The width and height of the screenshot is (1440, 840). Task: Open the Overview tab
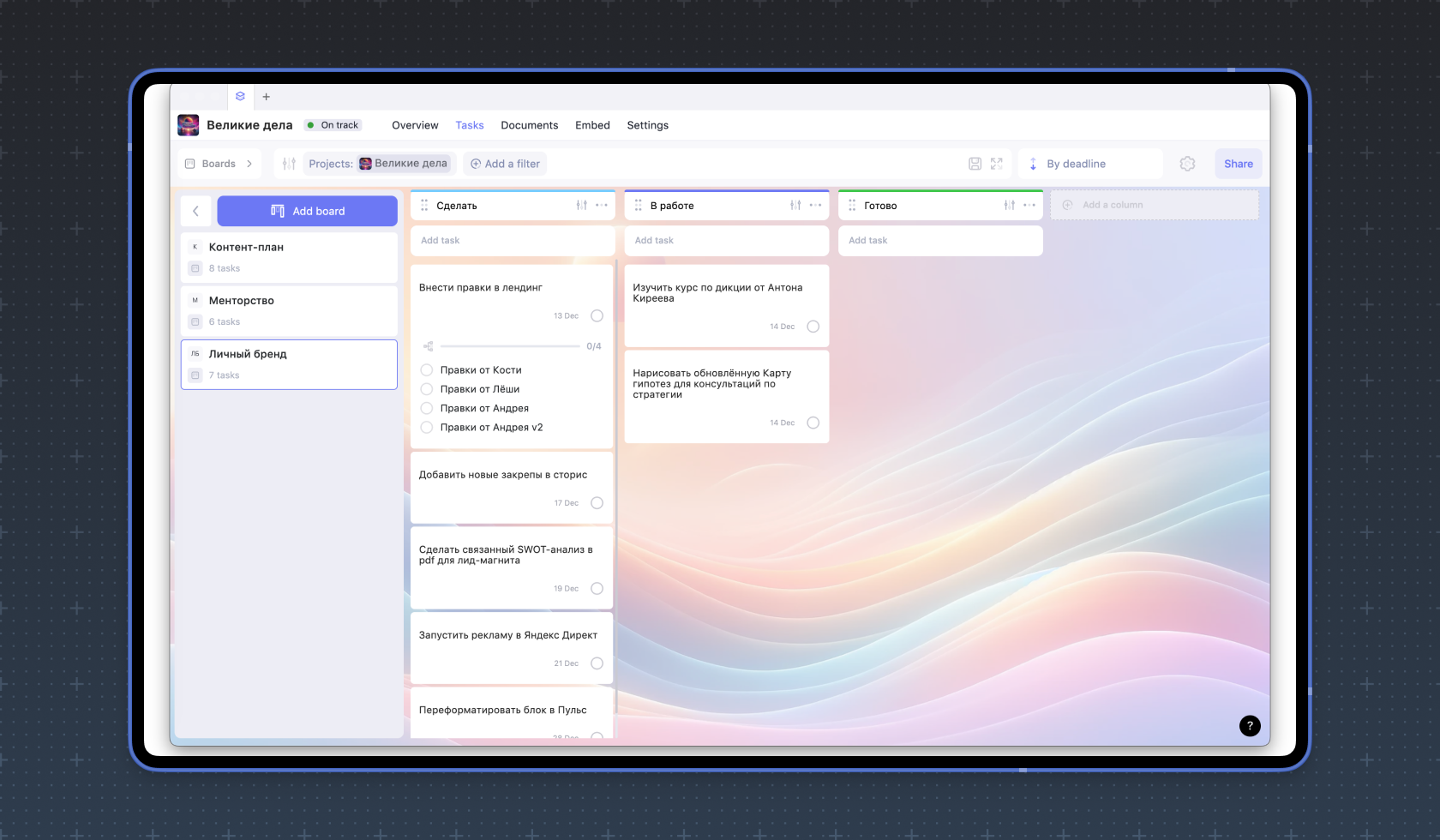pyautogui.click(x=415, y=125)
